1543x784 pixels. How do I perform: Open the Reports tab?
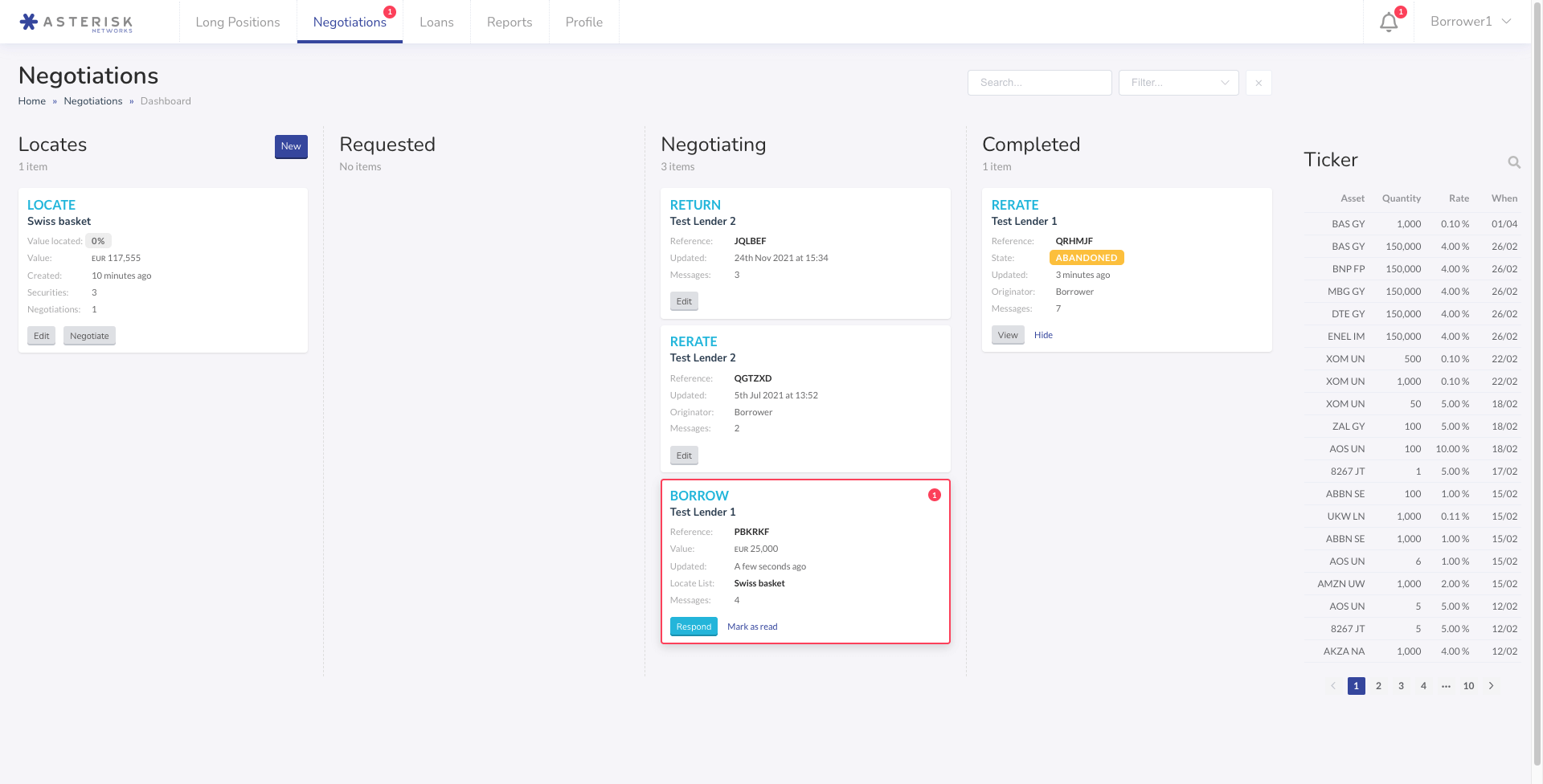(510, 22)
